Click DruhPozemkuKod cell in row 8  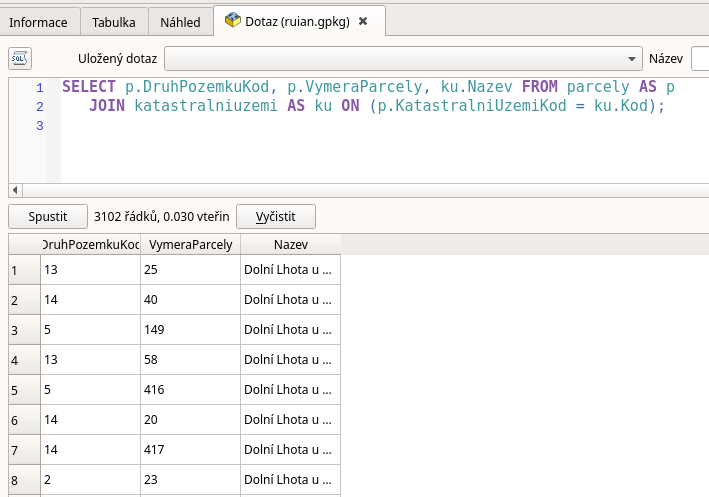point(90,480)
